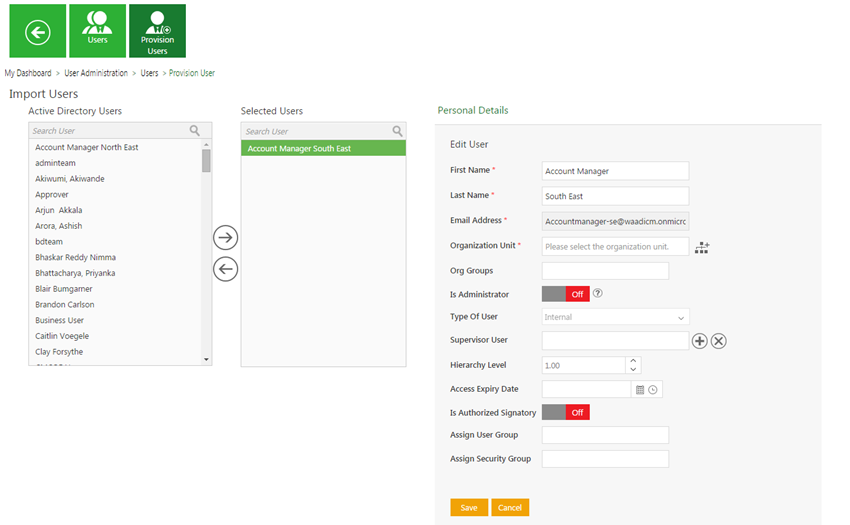Viewport: 850px width, 525px height.
Task: Go to My Dashboard breadcrumb
Action: pyautogui.click(x=28, y=73)
